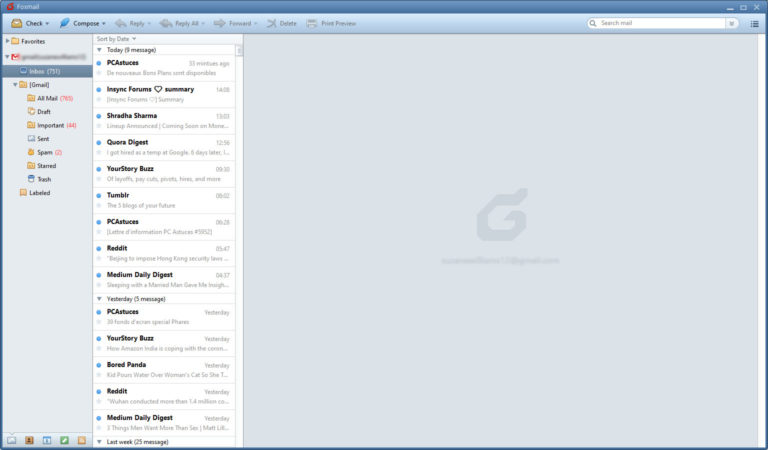Click the Trash folder icon
Viewport: 768px width, 450px height.
tap(31, 179)
